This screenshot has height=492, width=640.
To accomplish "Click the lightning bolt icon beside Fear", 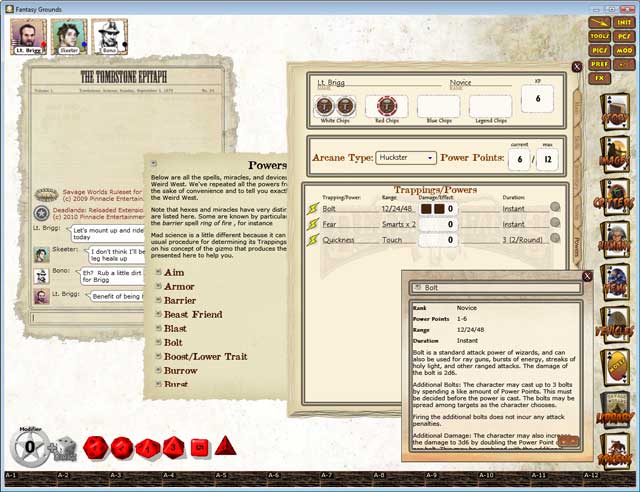I will 313,224.
